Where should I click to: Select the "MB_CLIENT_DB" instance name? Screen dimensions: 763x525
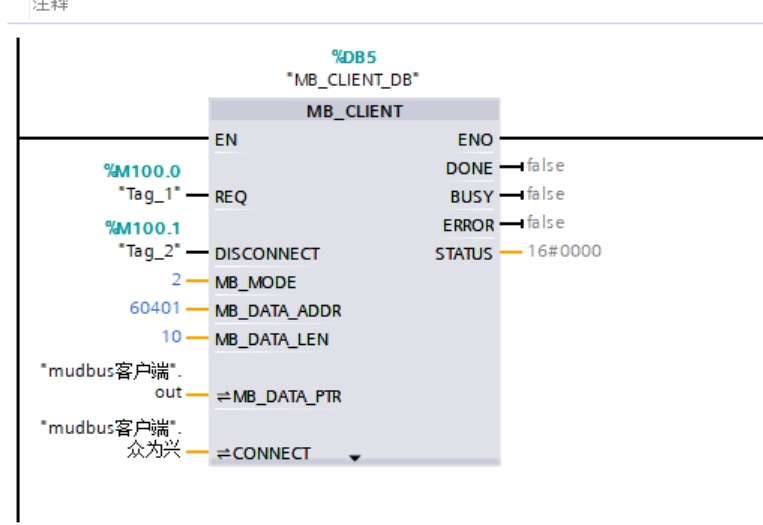[x=352, y=79]
